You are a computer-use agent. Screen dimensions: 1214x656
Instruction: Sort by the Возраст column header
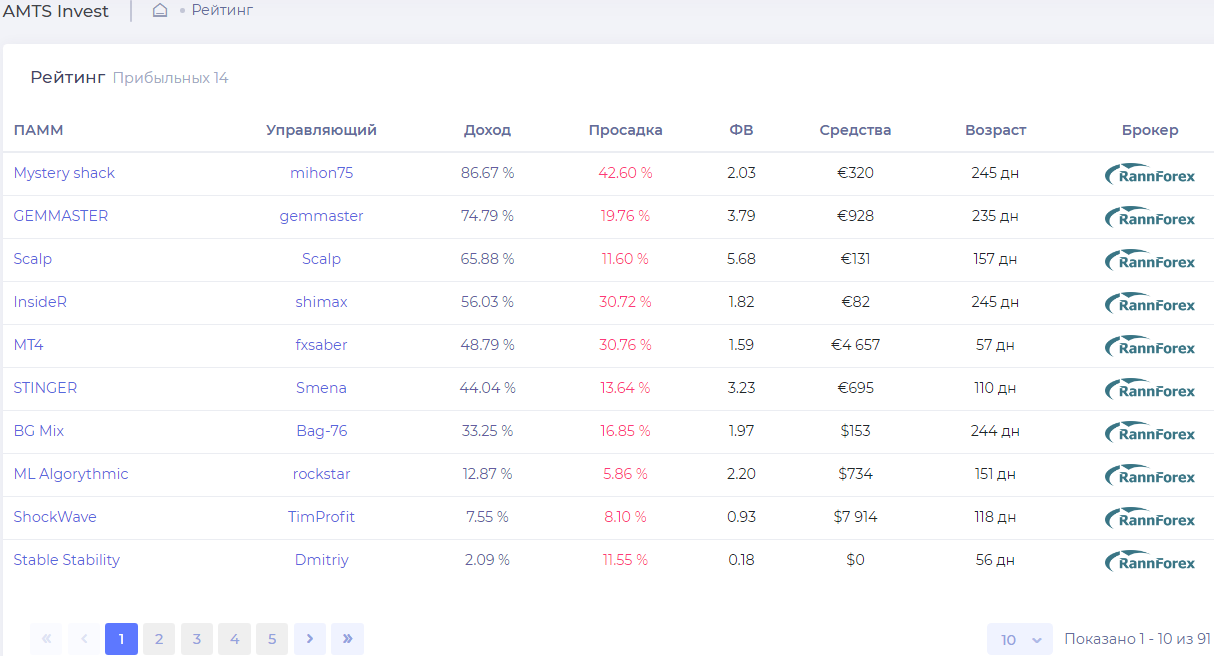coord(995,130)
